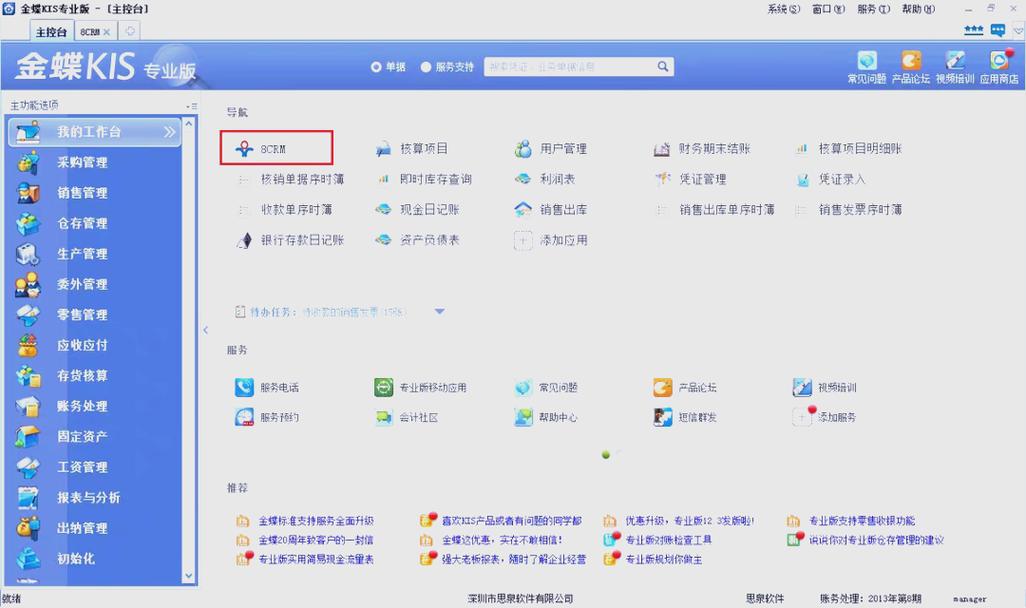Open the 销售出库 shortcut
The image size is (1026, 608).
(x=550, y=209)
